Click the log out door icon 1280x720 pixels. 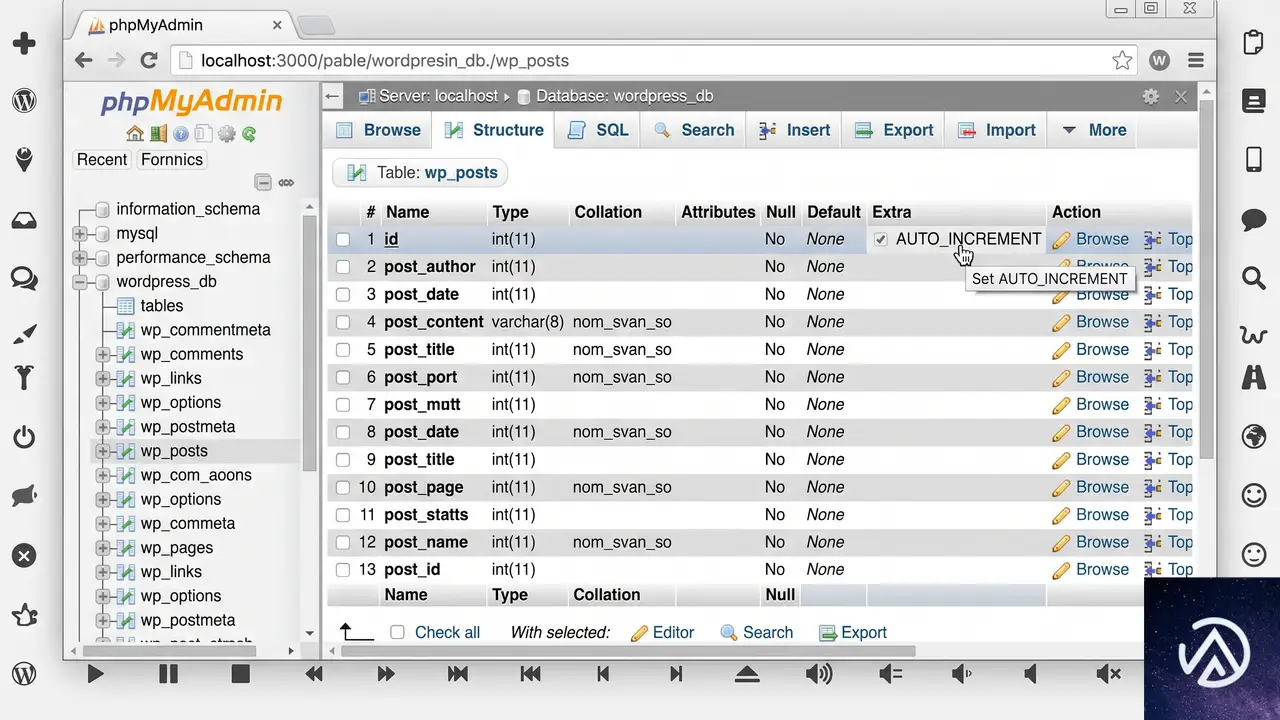click(158, 134)
